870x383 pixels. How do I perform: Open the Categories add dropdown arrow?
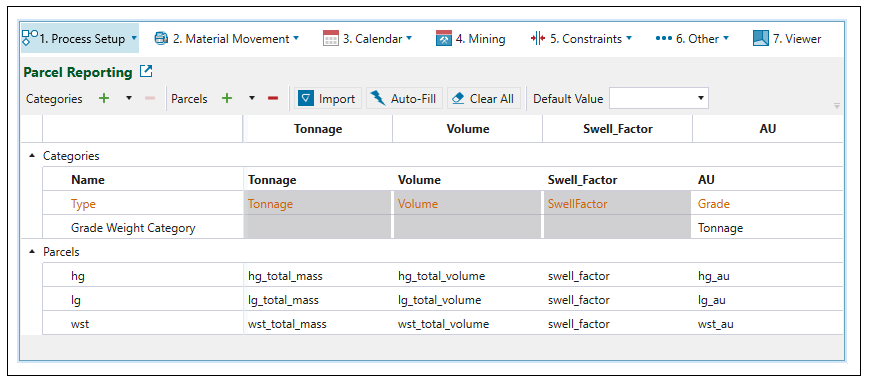coord(129,98)
